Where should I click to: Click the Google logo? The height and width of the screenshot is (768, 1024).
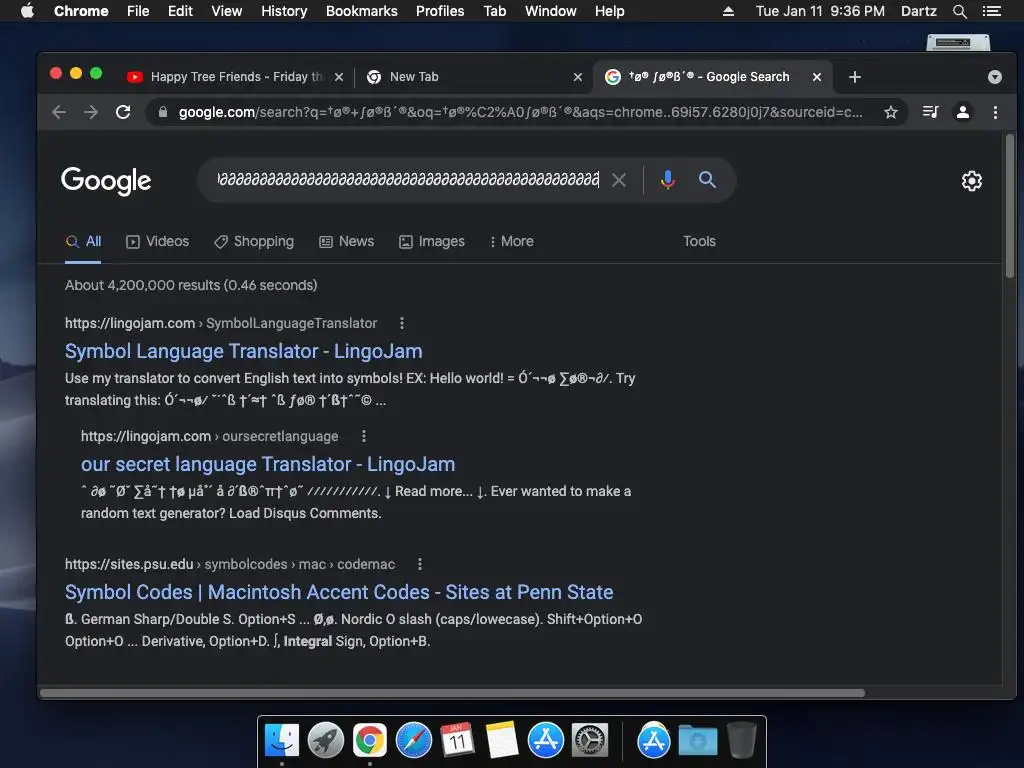coord(106,181)
